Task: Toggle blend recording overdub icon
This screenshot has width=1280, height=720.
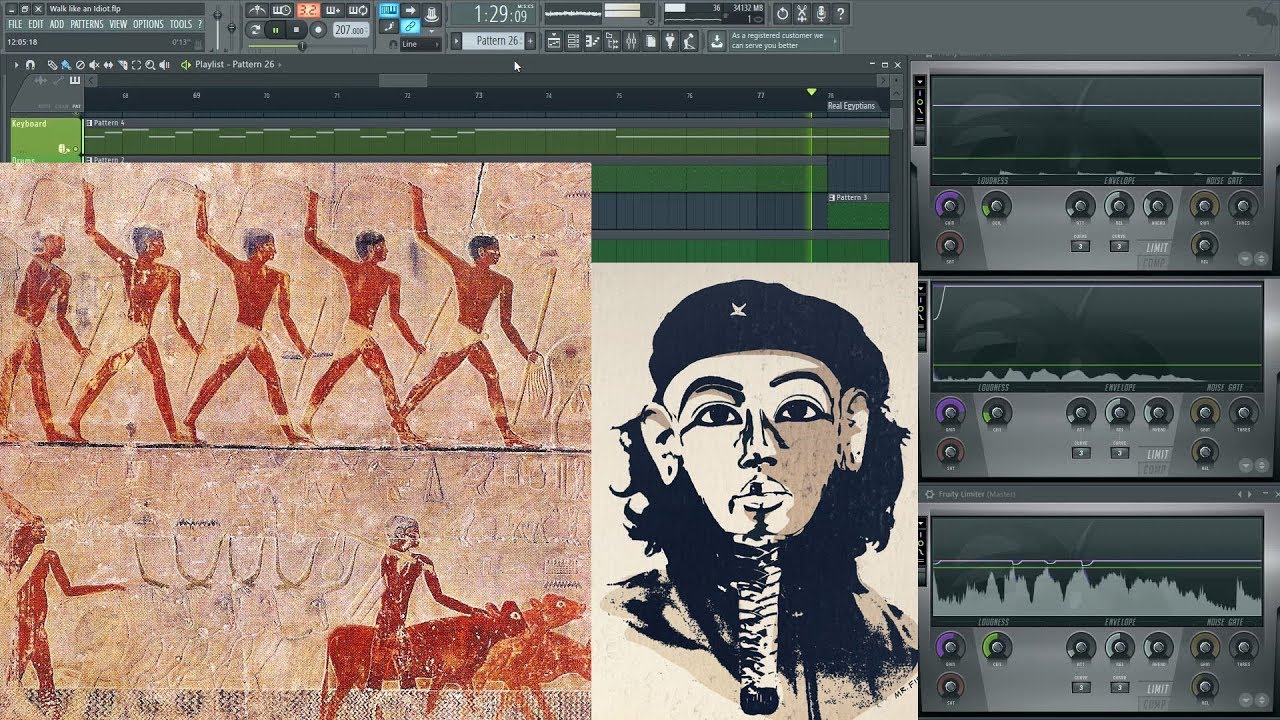Action: (334, 10)
